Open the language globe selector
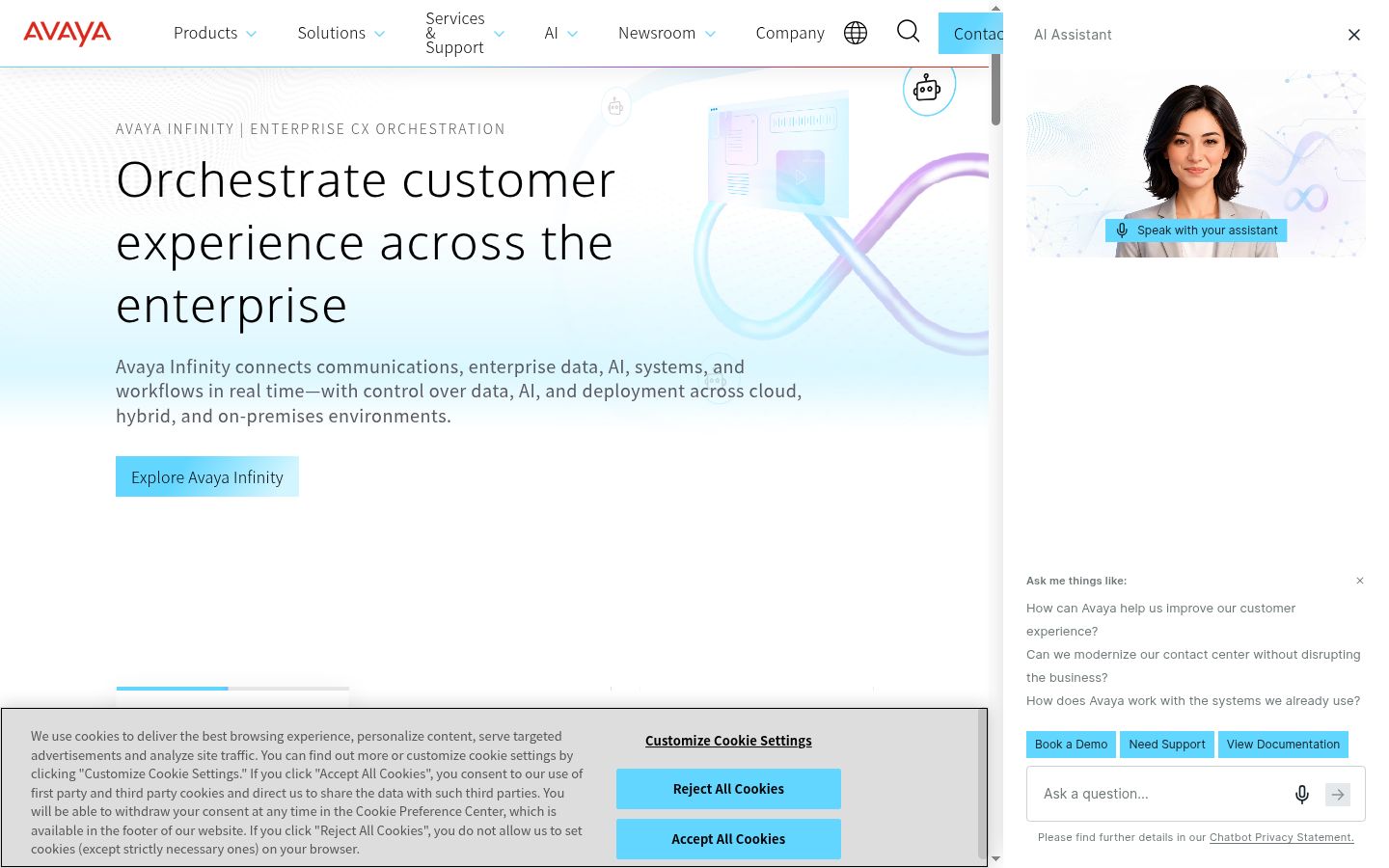This screenshot has height=868, width=1389. coord(856,33)
